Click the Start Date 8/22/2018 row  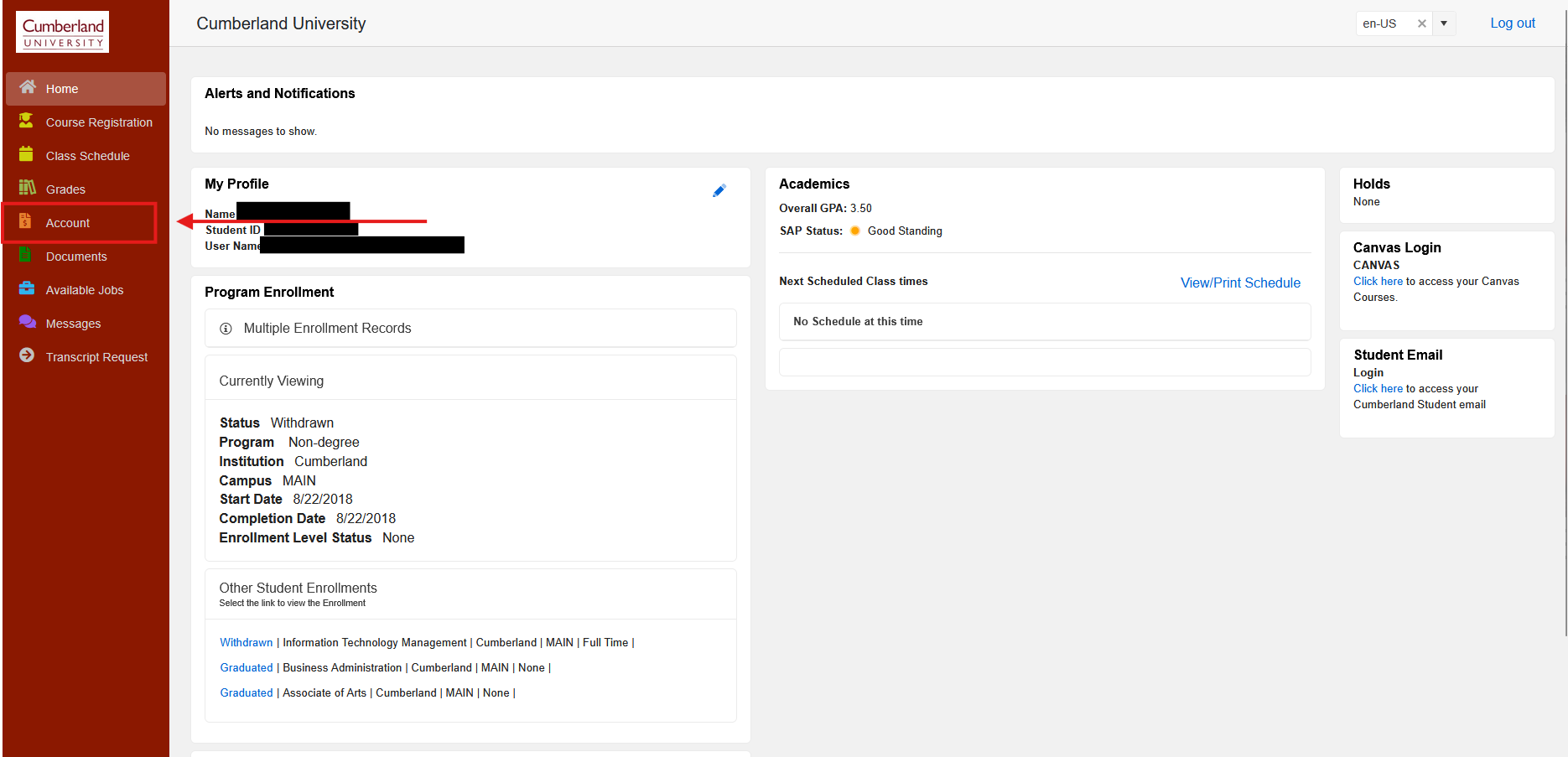(x=286, y=500)
